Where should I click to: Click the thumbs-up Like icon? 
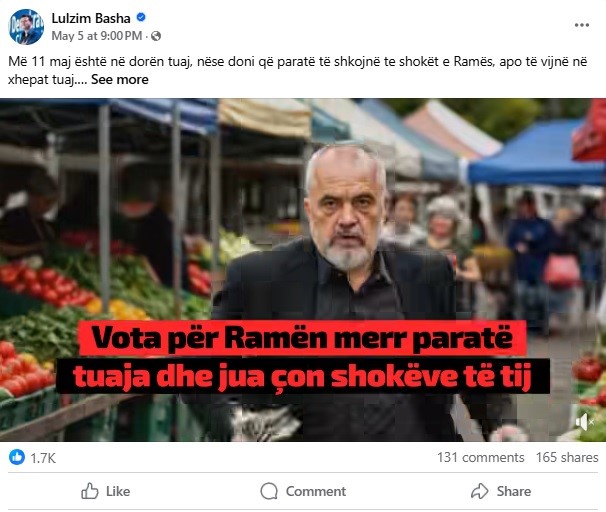(90, 491)
